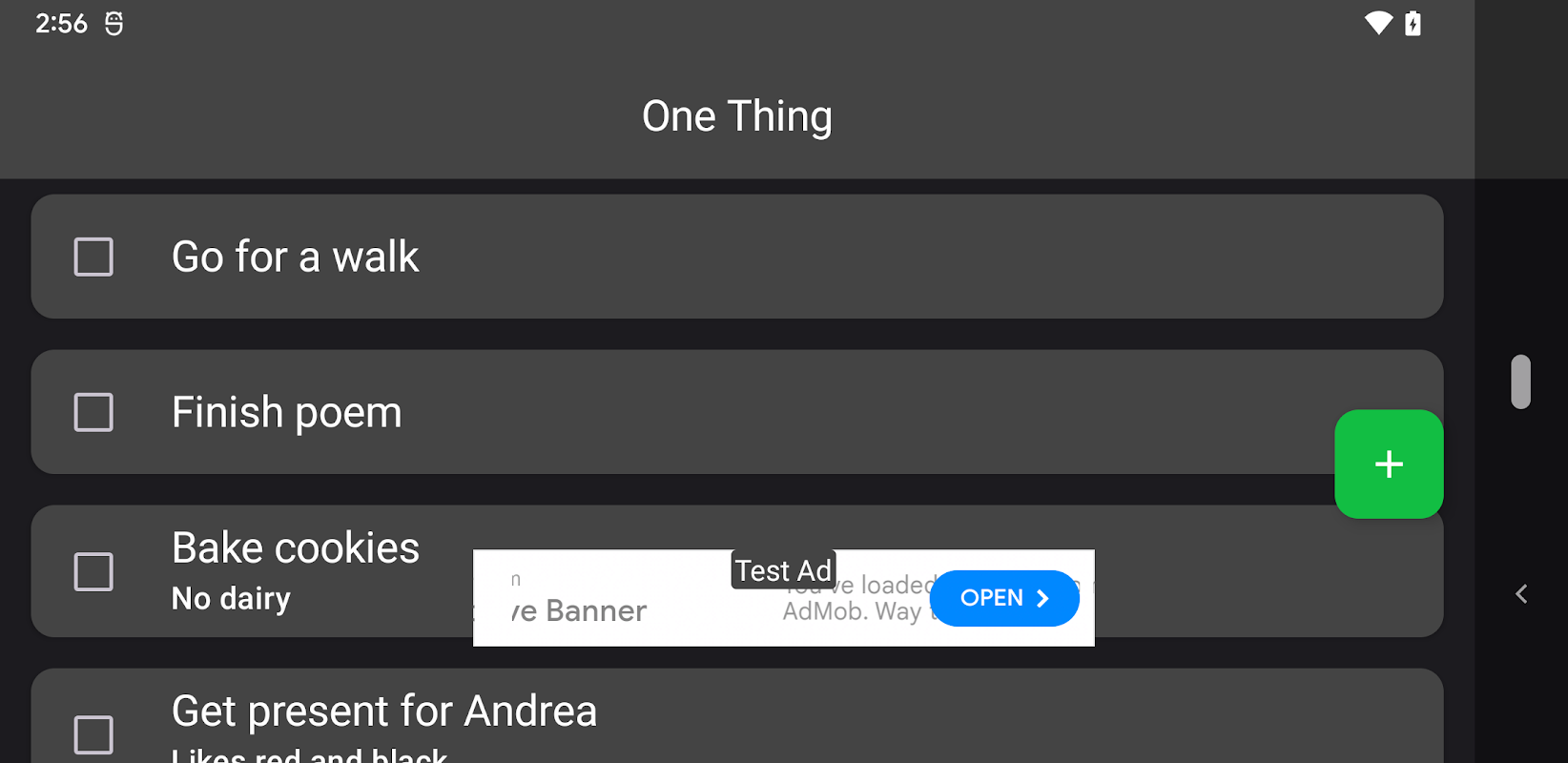Tick the Bake cookies checkbox
The height and width of the screenshot is (763, 1568).
(93, 572)
